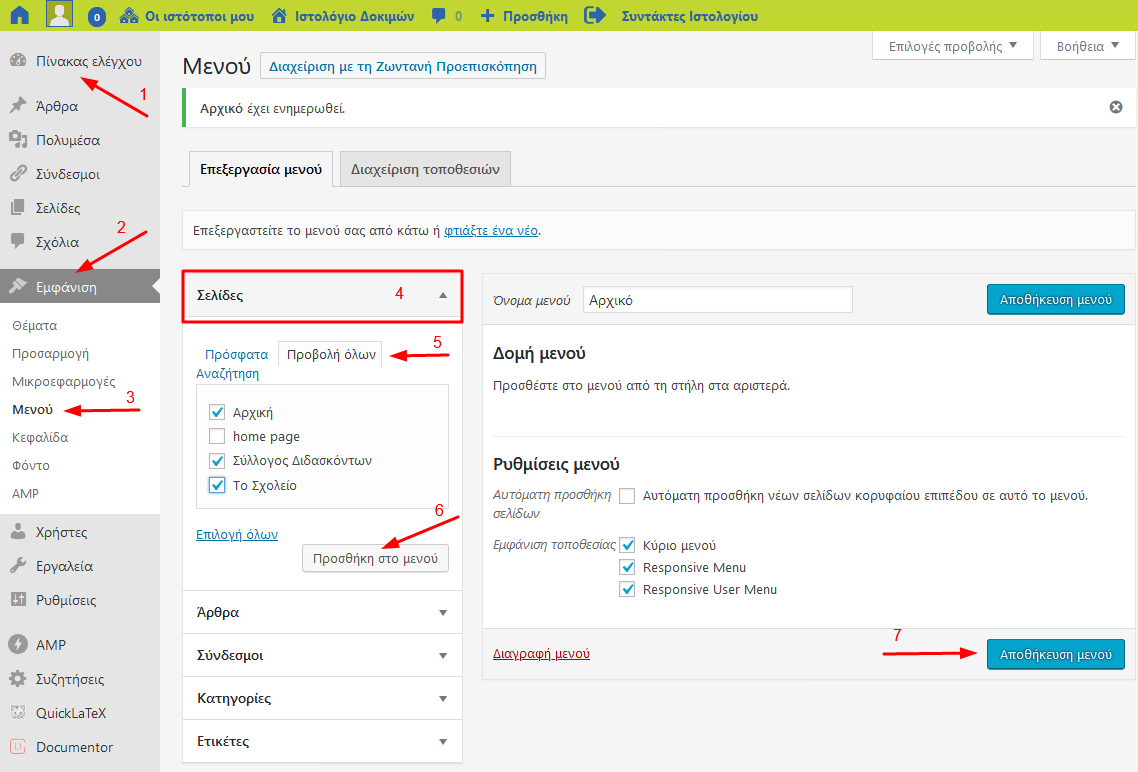The image size is (1138, 772).
Task: Click the home icon in the top bar
Action: coord(19,16)
